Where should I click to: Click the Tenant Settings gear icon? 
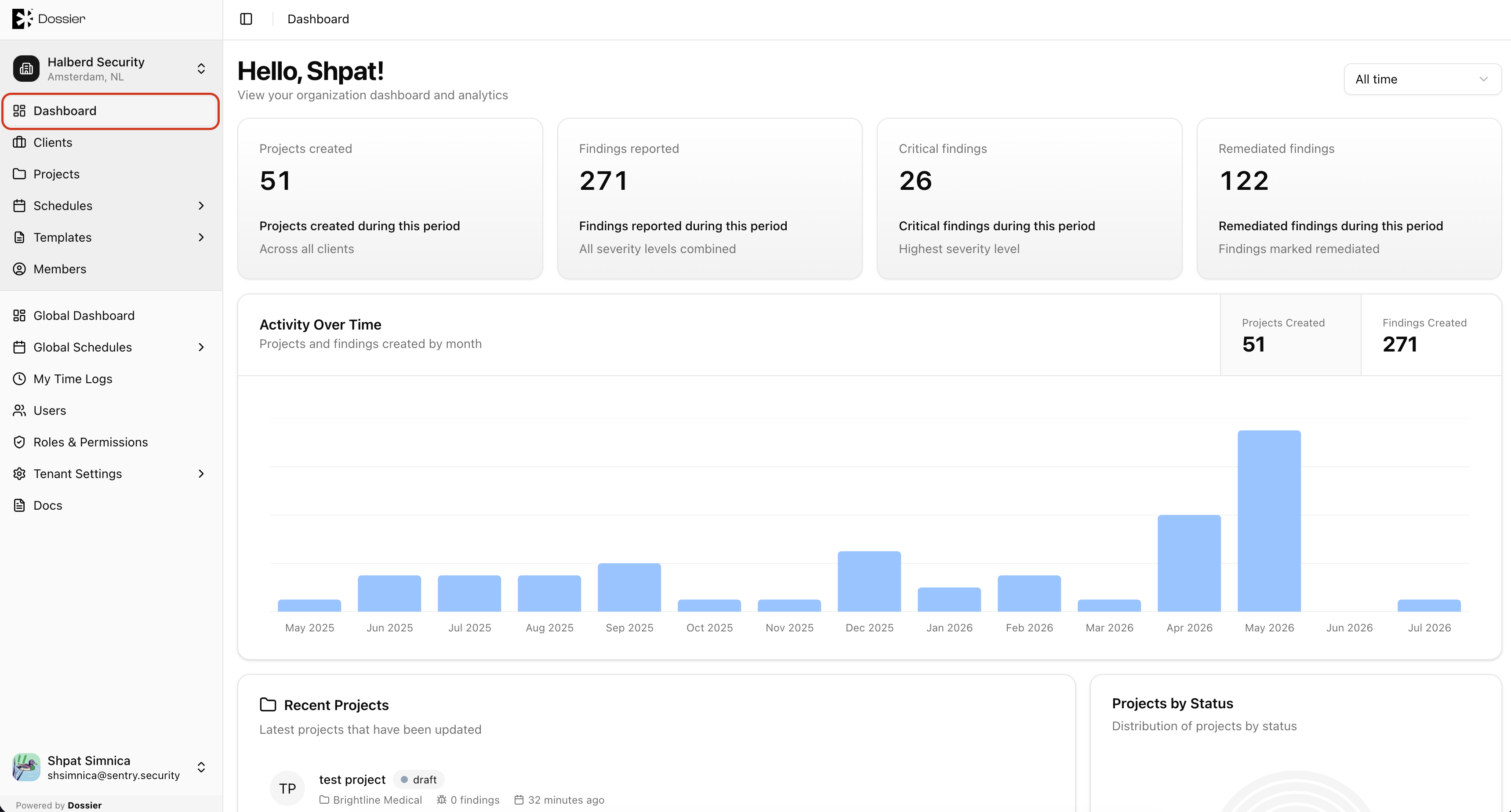pos(19,474)
